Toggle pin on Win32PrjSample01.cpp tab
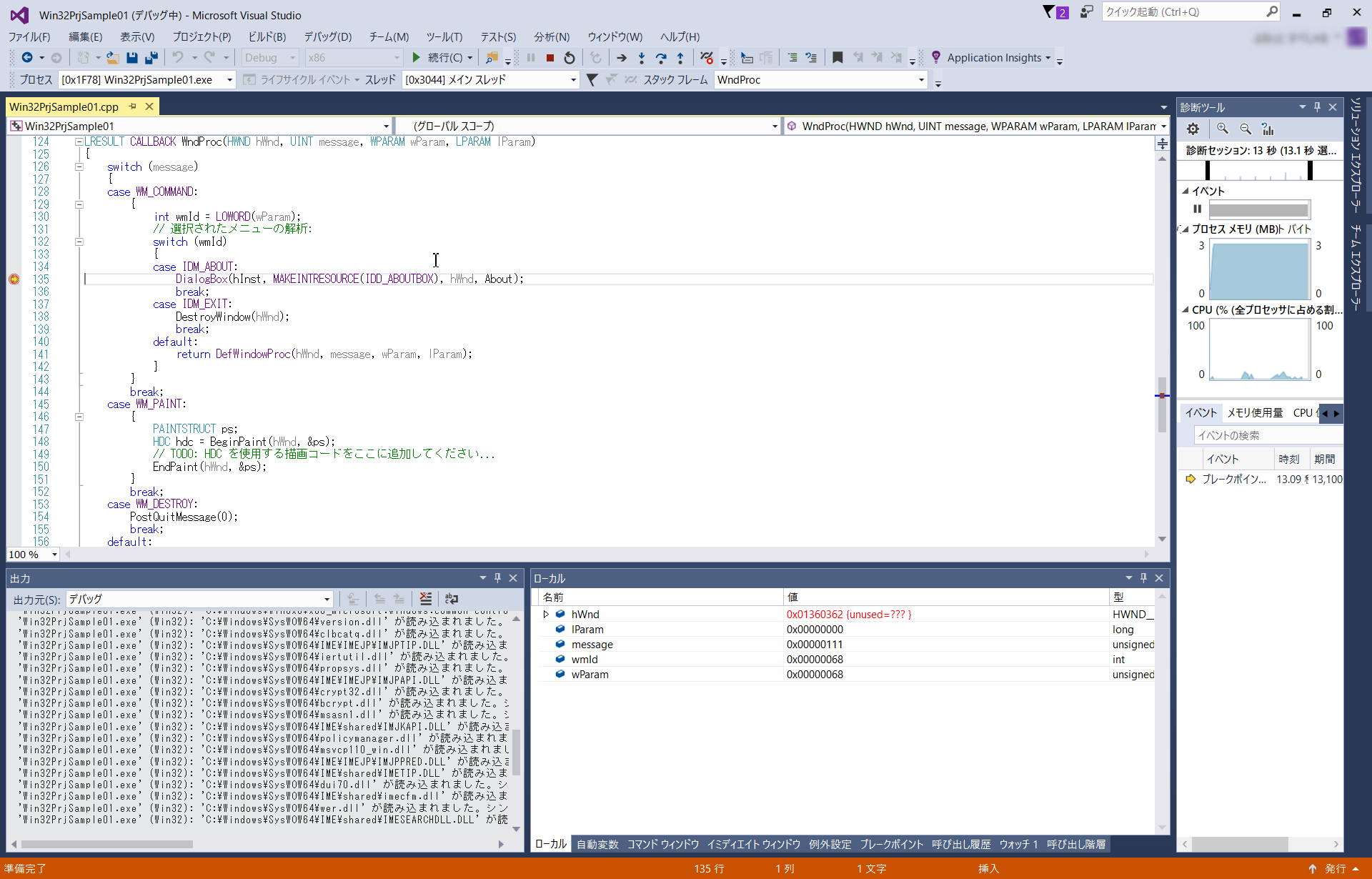 point(132,106)
